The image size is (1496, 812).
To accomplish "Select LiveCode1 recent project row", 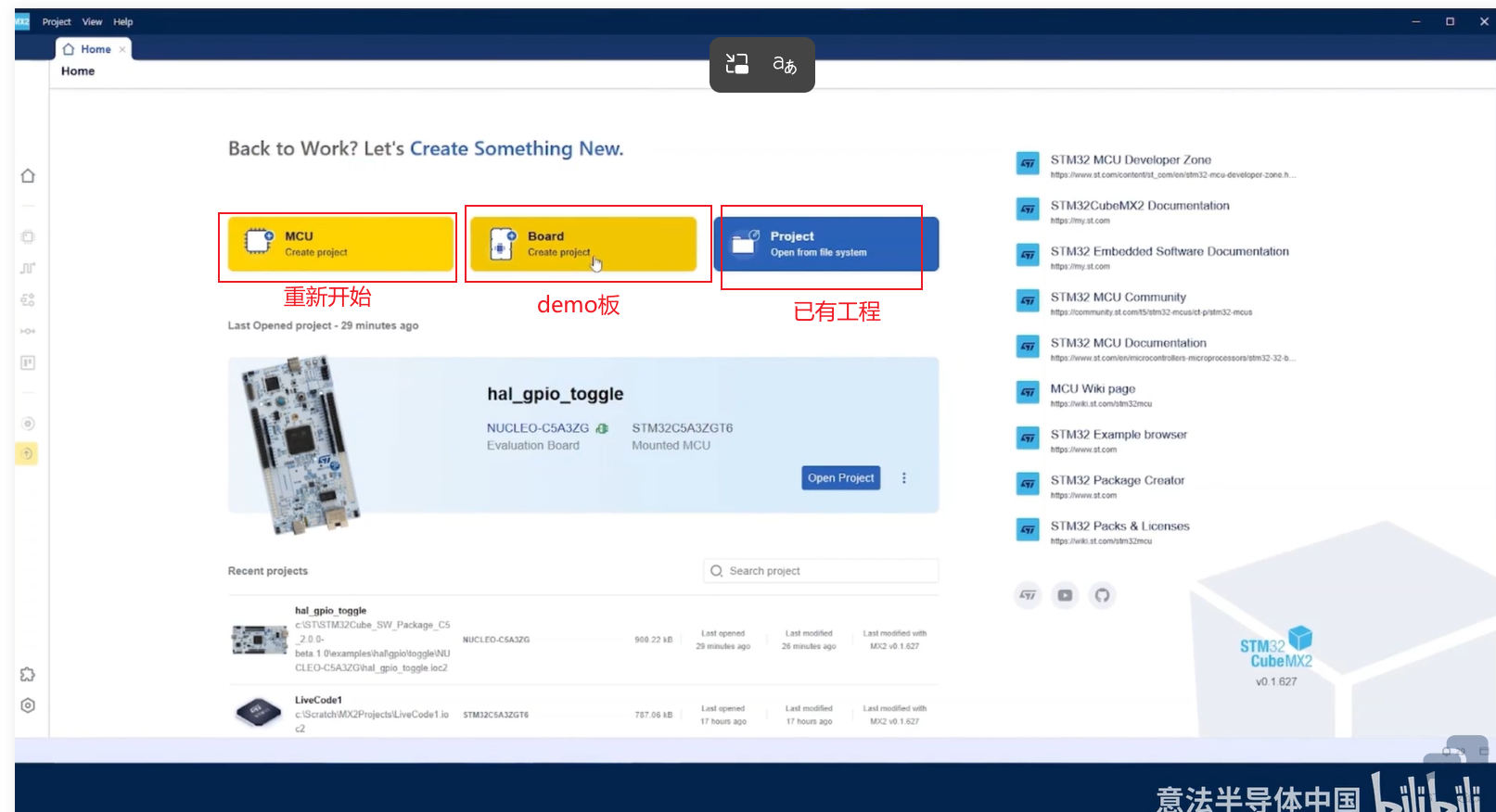I will [583, 714].
